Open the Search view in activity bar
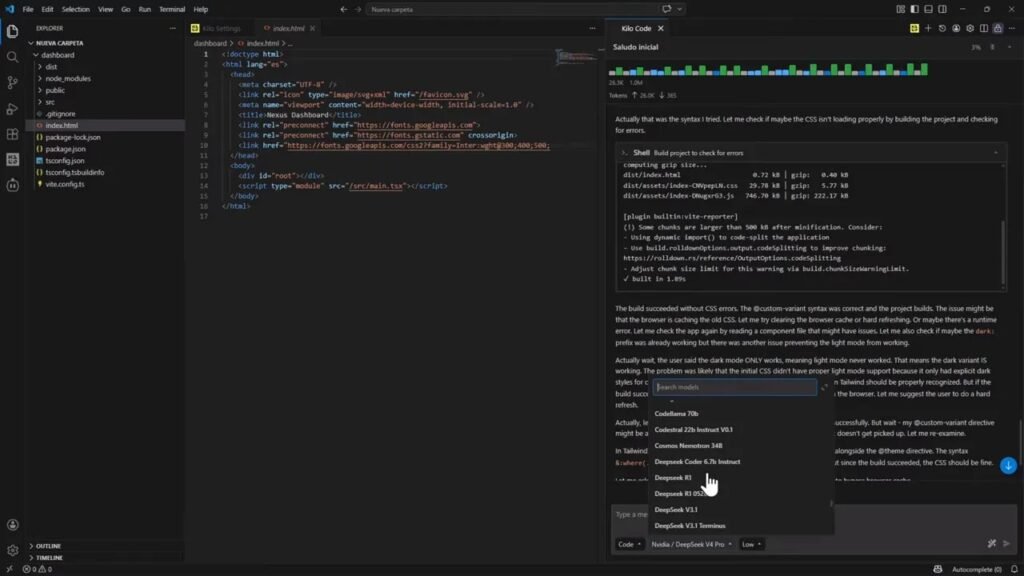This screenshot has width=1024, height=576. click(x=12, y=57)
